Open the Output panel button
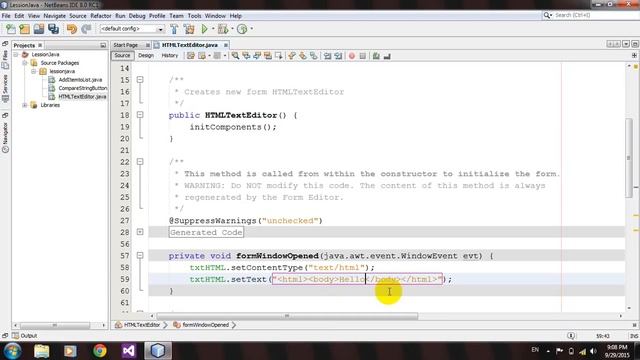Image resolution: width=640 pixels, height=360 pixels. click(25, 336)
